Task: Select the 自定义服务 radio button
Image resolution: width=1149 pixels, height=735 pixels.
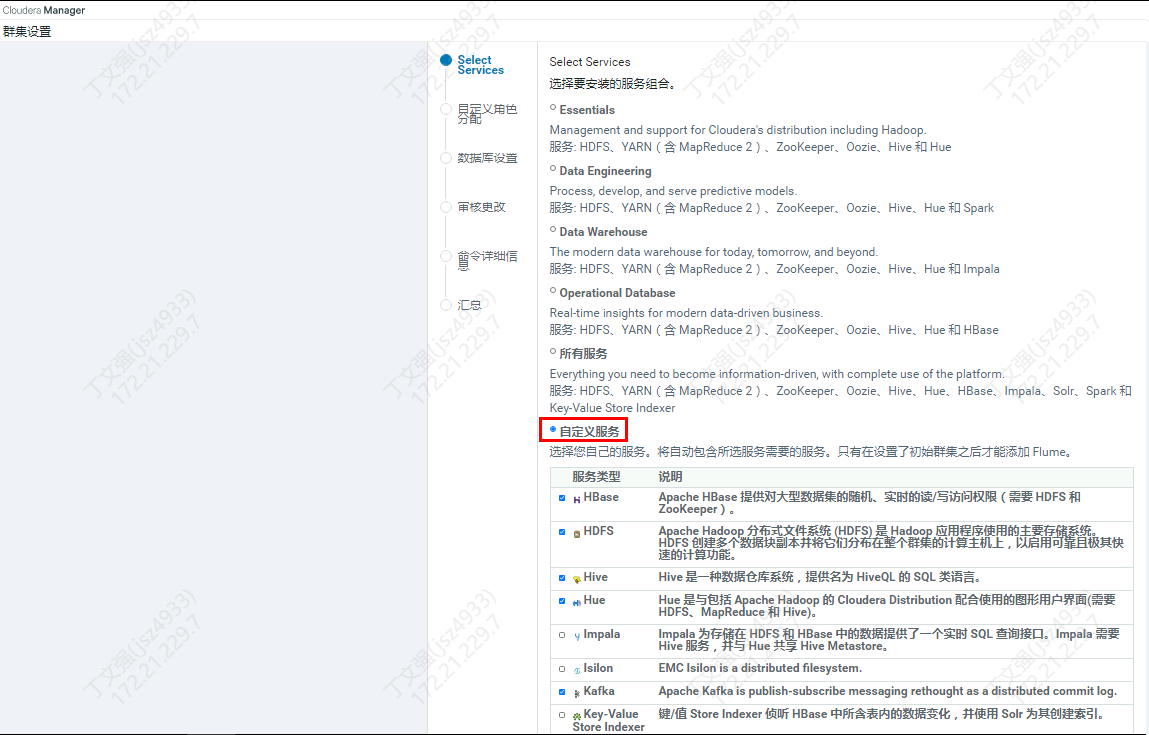Action: (x=553, y=429)
